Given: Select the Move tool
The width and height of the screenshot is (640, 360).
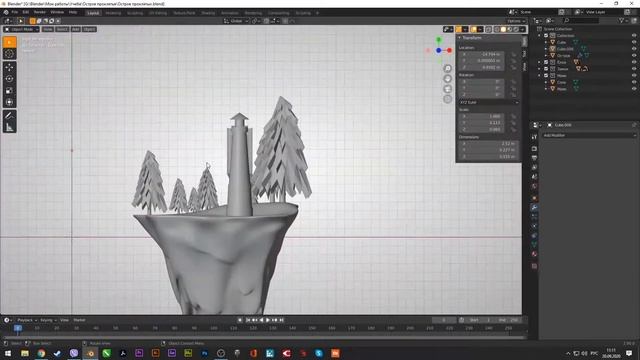Looking at the screenshot, I should click(x=9, y=67).
